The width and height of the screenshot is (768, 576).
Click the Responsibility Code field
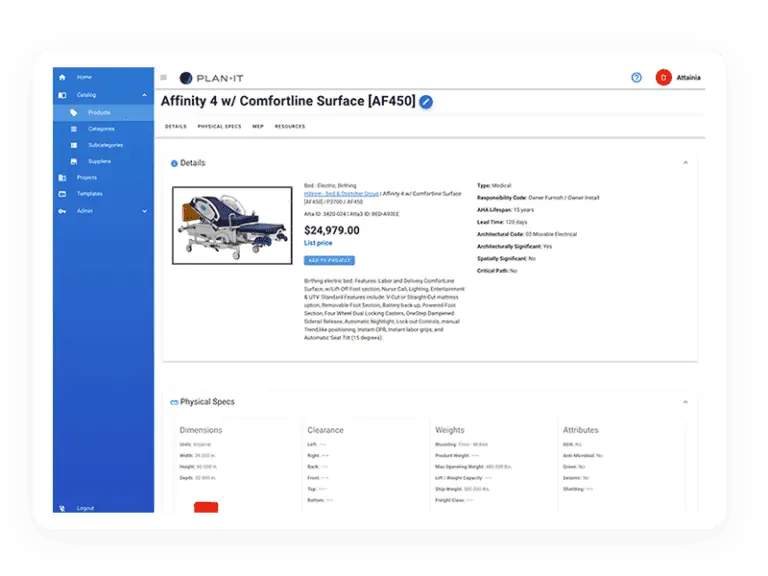click(x=538, y=198)
